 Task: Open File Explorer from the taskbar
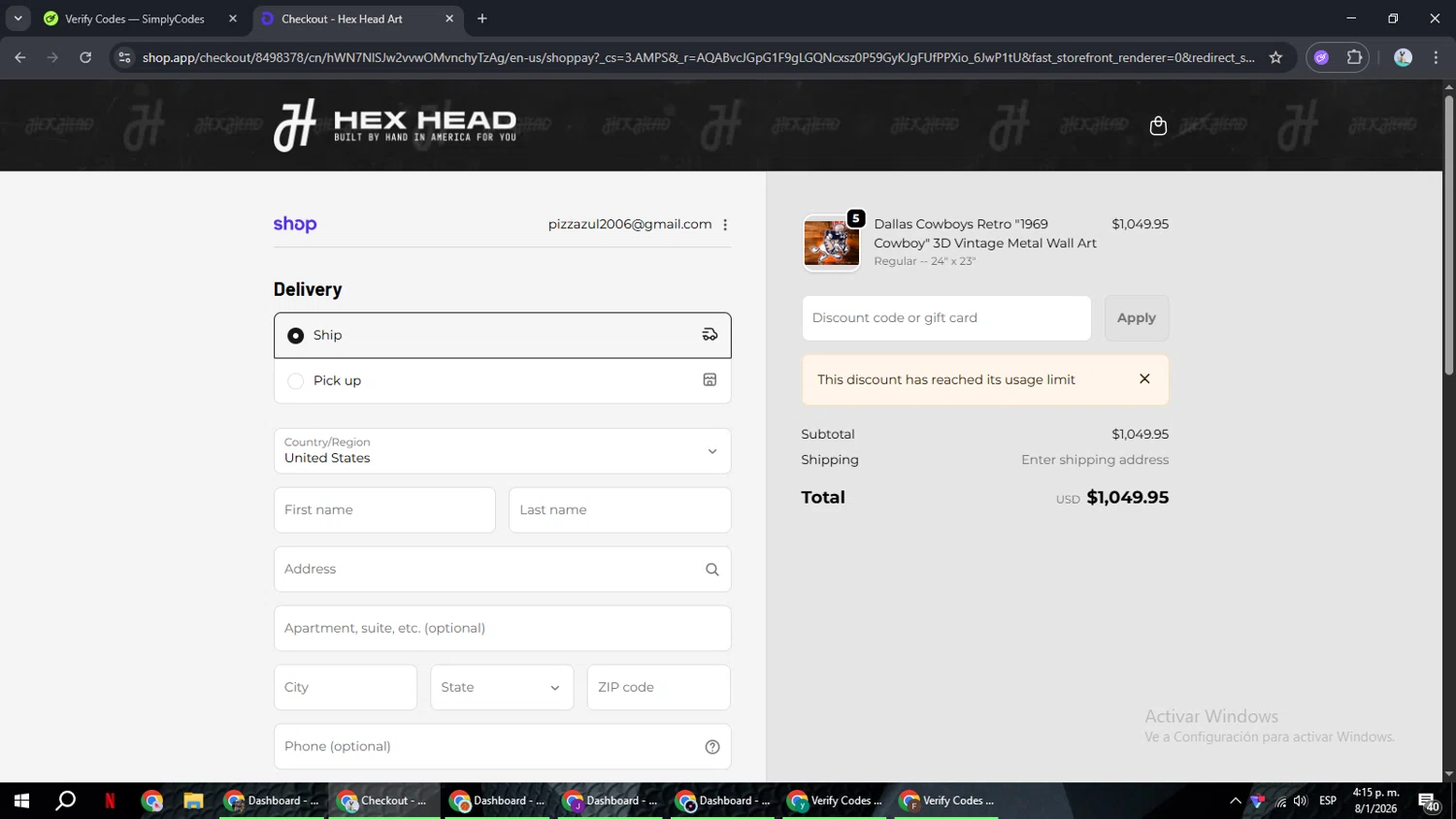193,802
